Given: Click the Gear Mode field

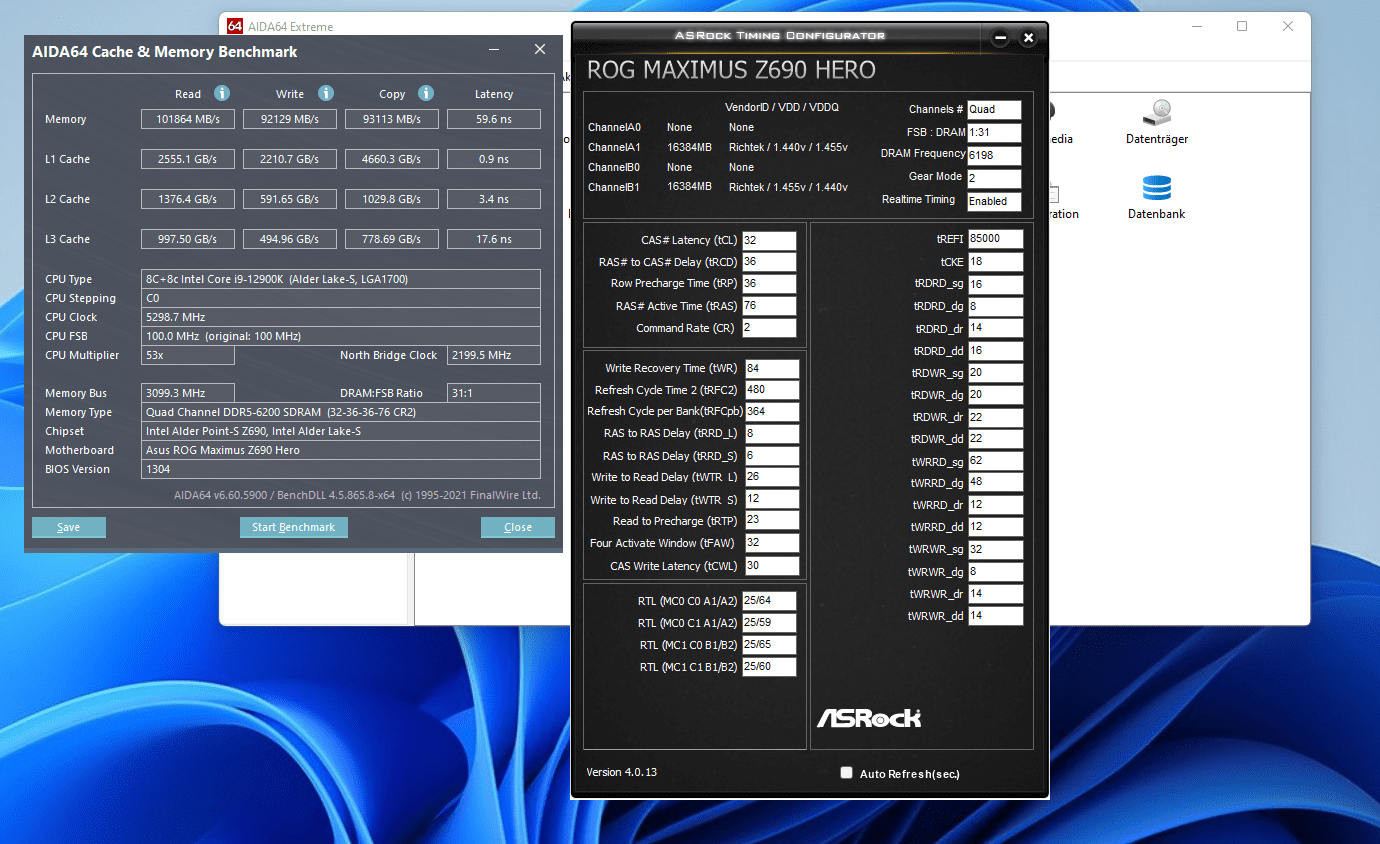Looking at the screenshot, I should [994, 179].
